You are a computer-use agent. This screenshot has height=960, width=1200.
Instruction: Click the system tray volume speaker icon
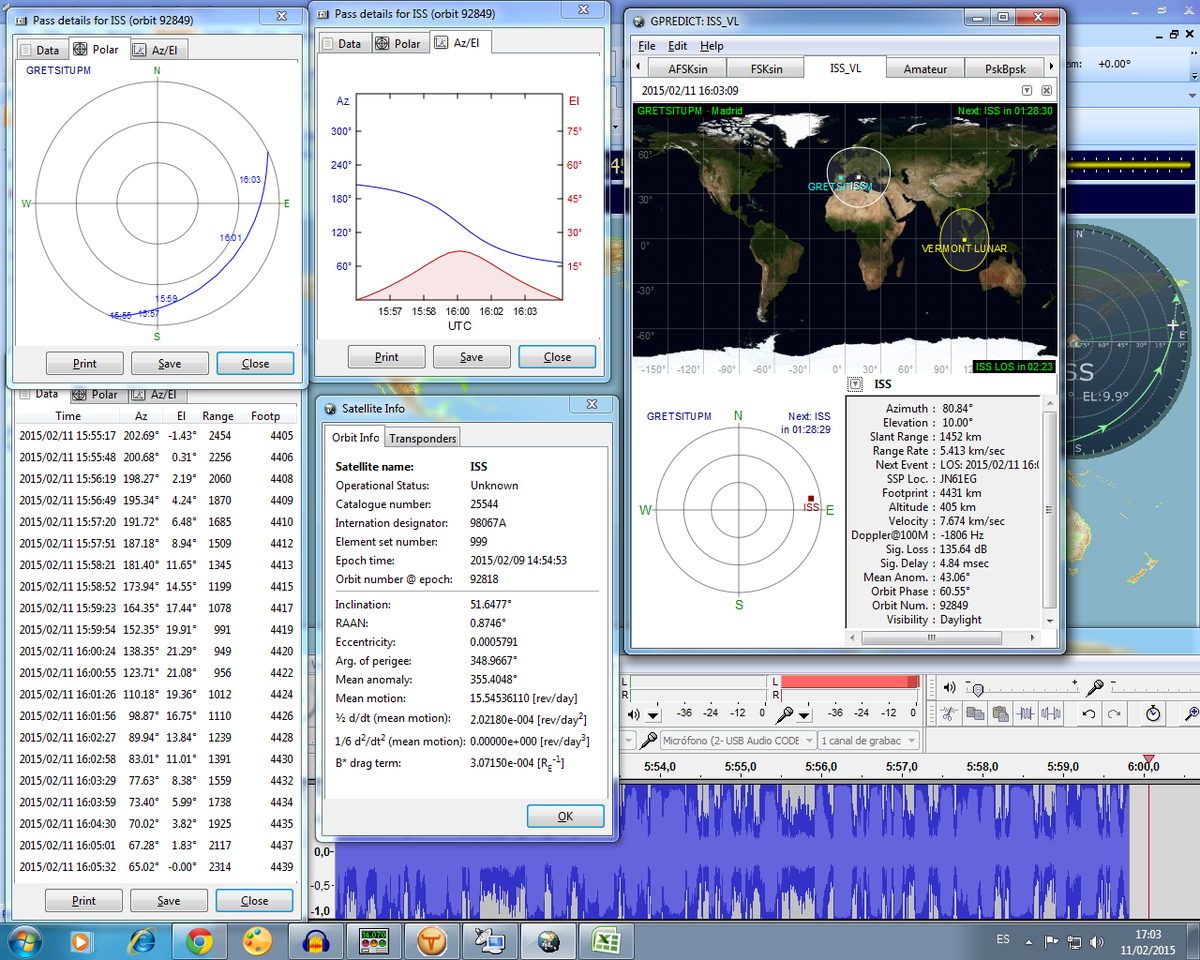1095,942
